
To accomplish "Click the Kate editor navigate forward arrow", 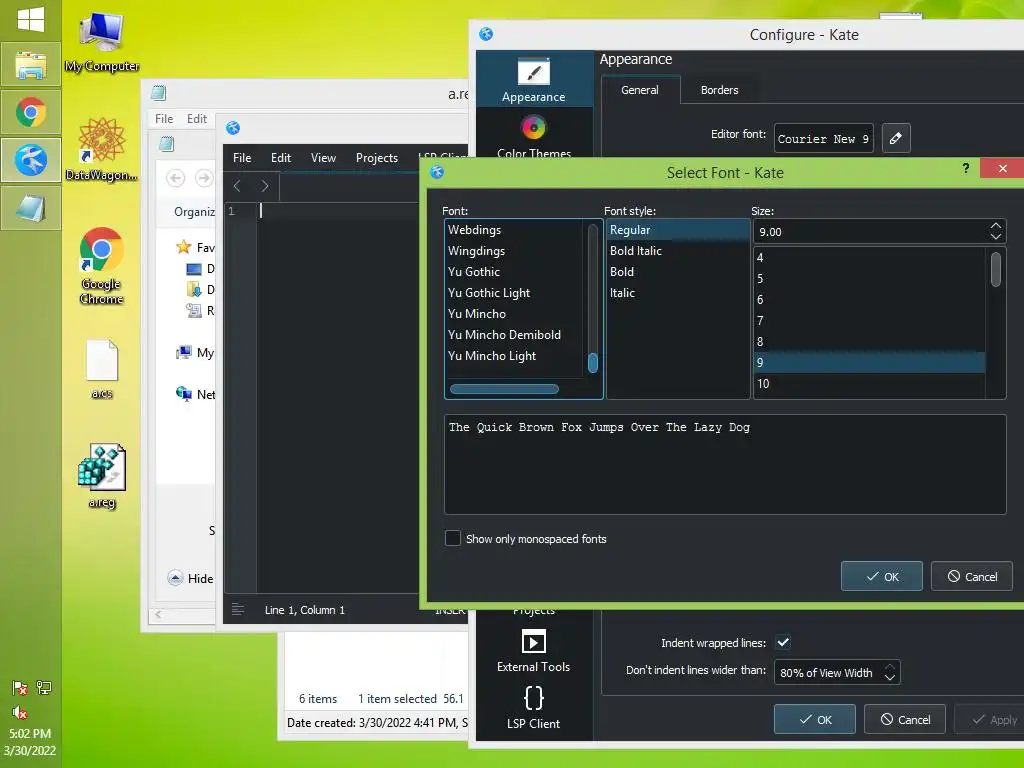I will coord(264,186).
